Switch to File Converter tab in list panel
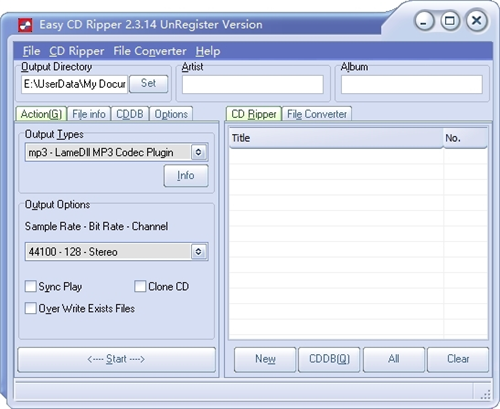Image resolution: width=500 pixels, height=409 pixels. pyautogui.click(x=317, y=114)
